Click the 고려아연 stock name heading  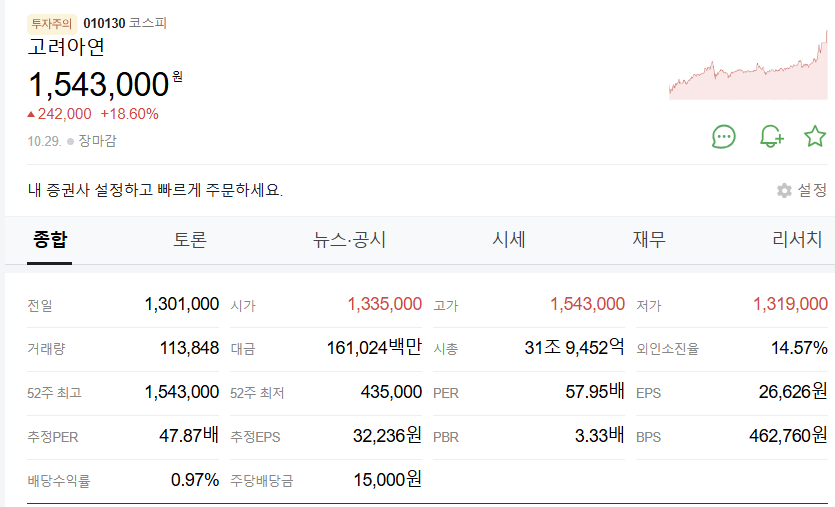[x=66, y=47]
